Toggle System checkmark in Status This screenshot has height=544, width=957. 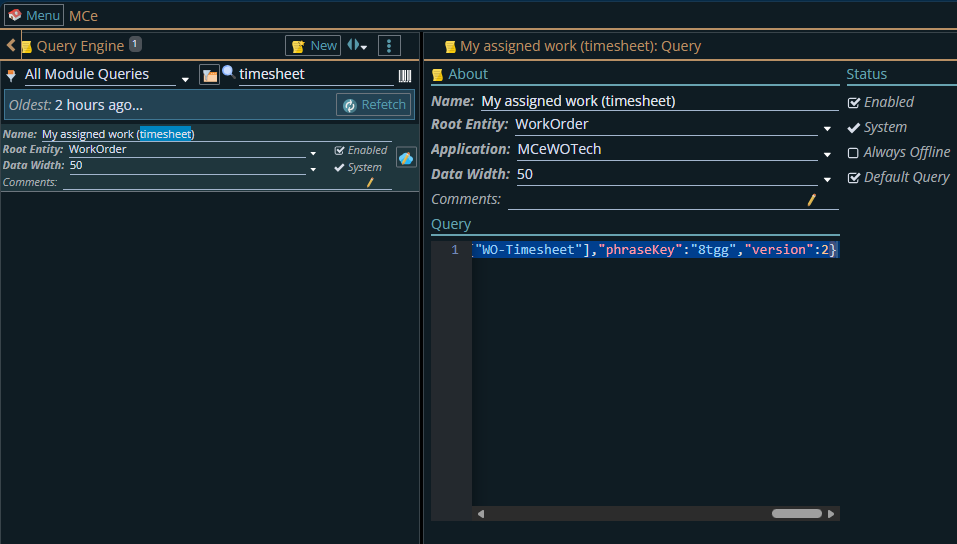853,128
